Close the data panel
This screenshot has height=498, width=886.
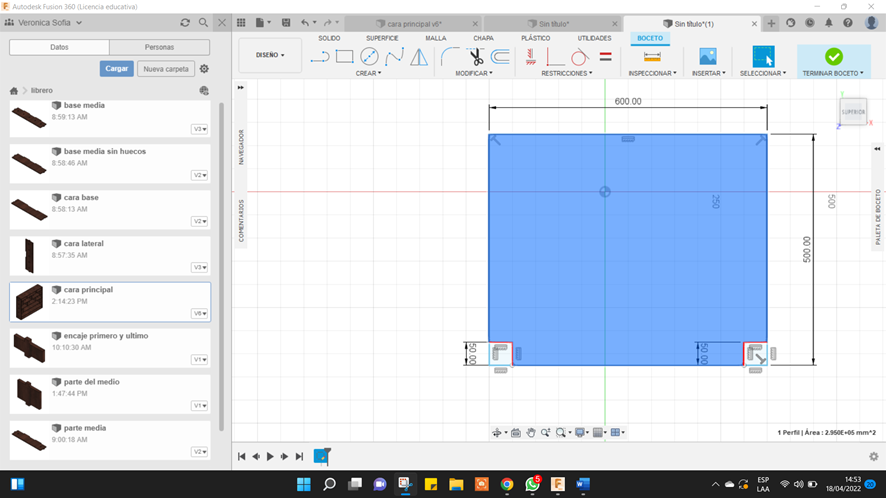[x=222, y=23]
